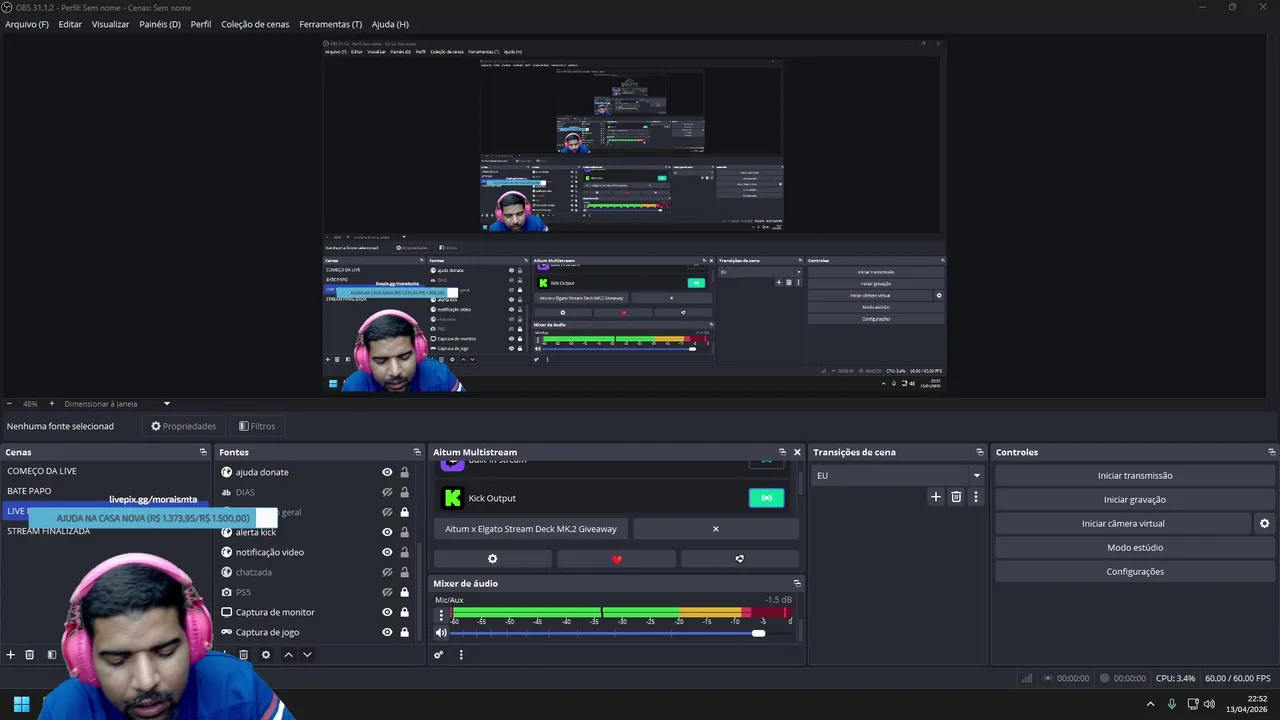Unlock the Captura de jogo source
Viewport: 1280px width, 720px height.
pos(404,632)
